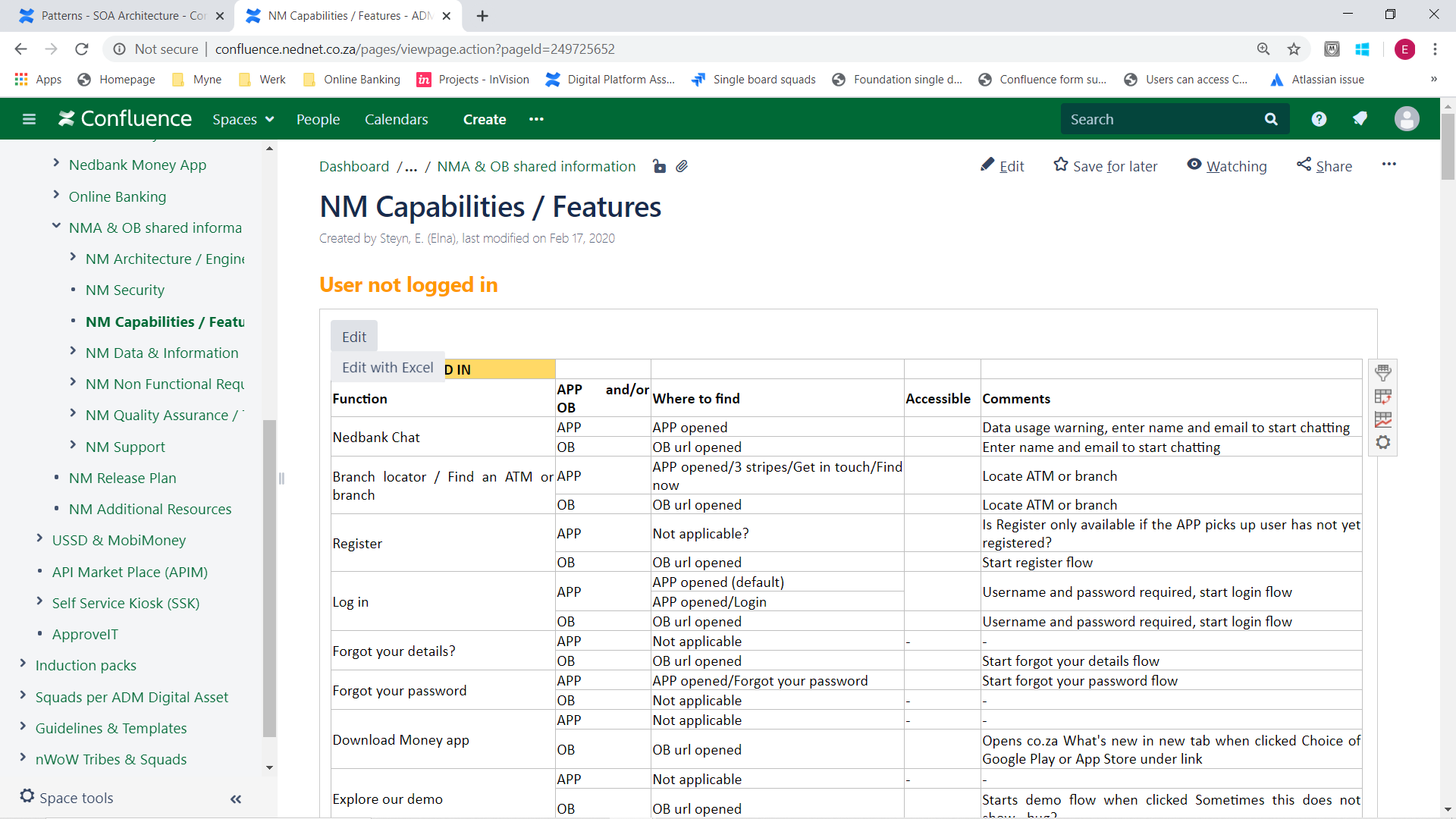Click the pivot table icon beside table
1456x819 pixels.
pos(1383,396)
